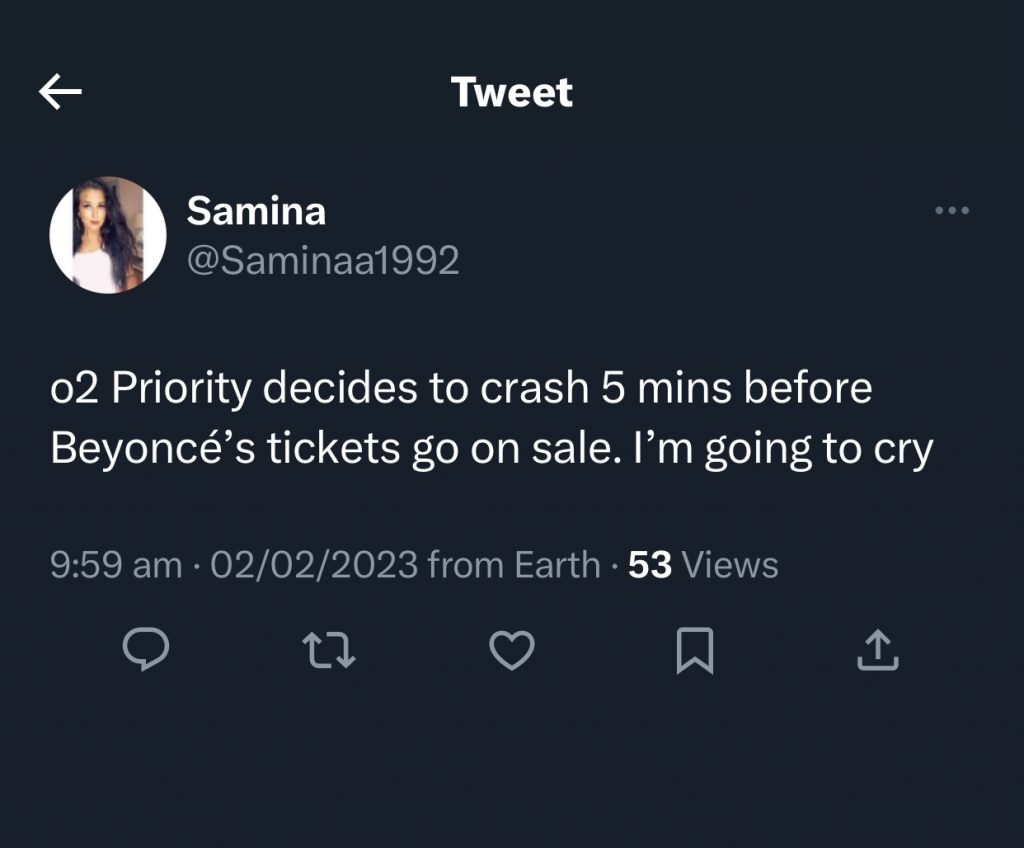Click the 02/02/2023 date
The image size is (1024, 848).
pyautogui.click(x=313, y=565)
